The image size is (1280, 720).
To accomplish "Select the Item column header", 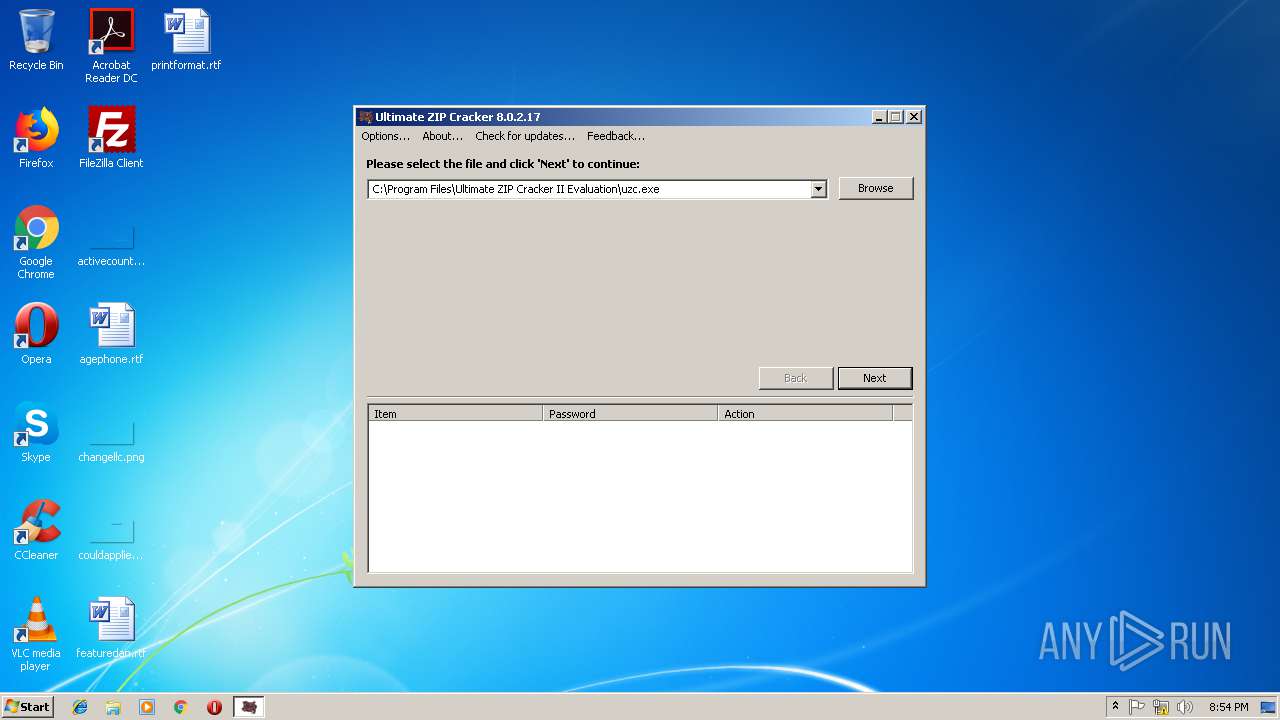I will (x=455, y=413).
